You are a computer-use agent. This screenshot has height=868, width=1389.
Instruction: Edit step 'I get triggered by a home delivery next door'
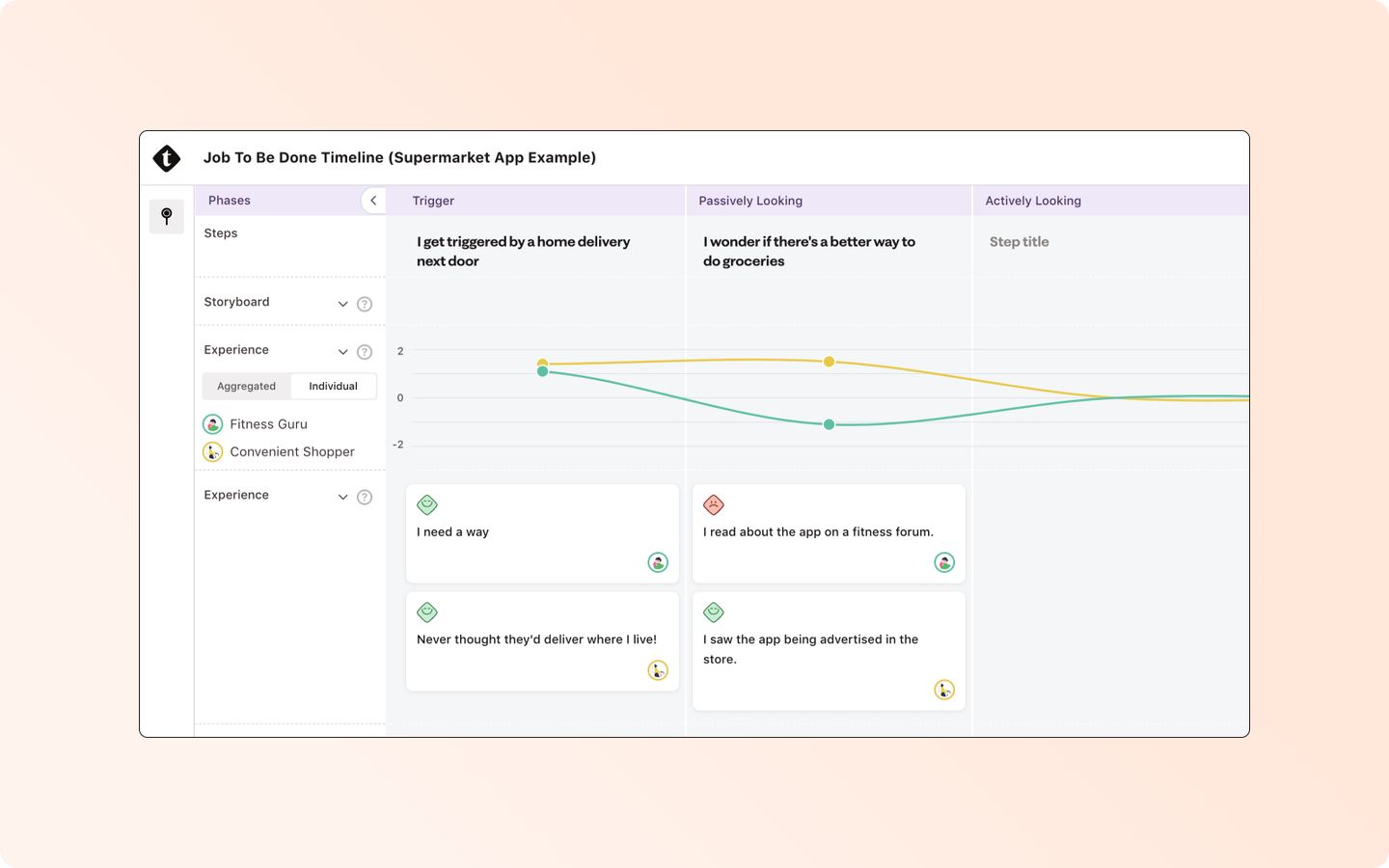[x=524, y=252]
